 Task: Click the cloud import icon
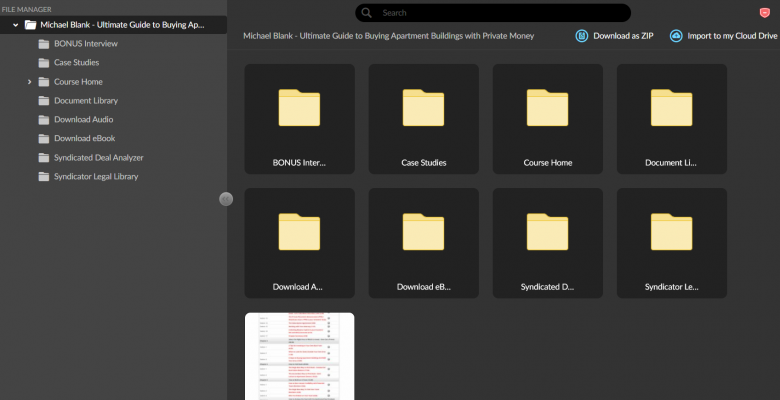click(x=676, y=36)
